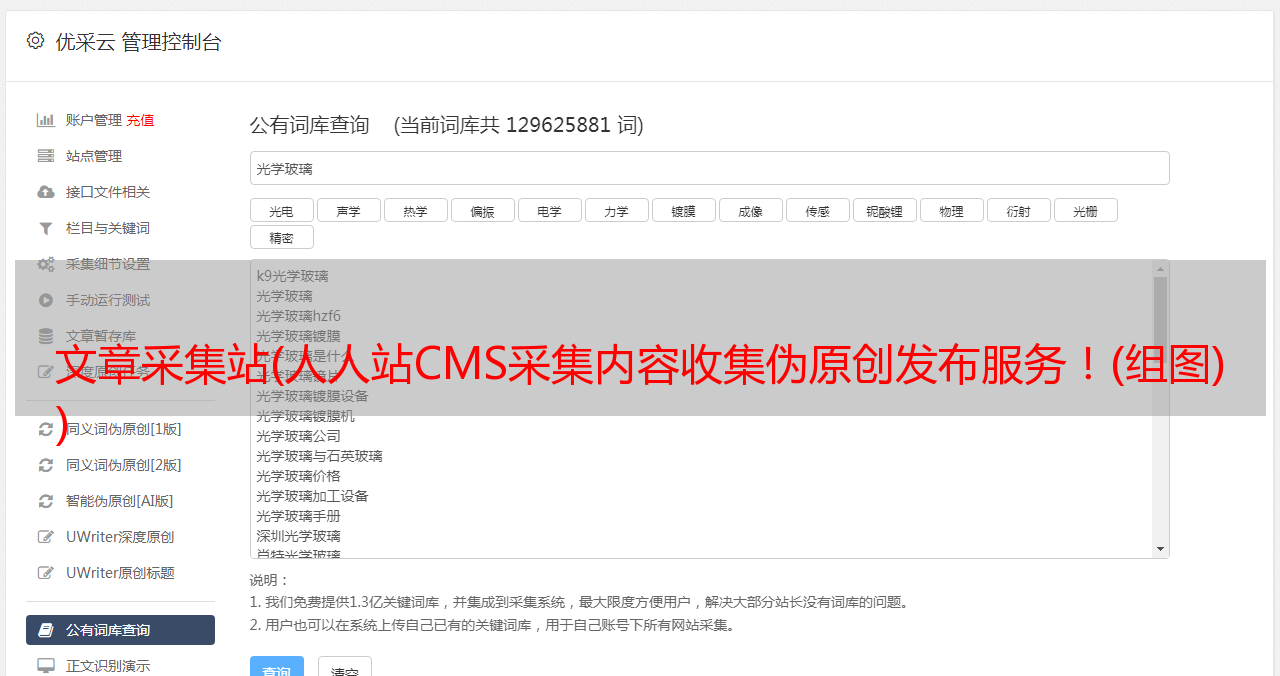This screenshot has width=1280, height=676.
Task: Select the server icon next to 站点管理
Action: pyautogui.click(x=46, y=156)
